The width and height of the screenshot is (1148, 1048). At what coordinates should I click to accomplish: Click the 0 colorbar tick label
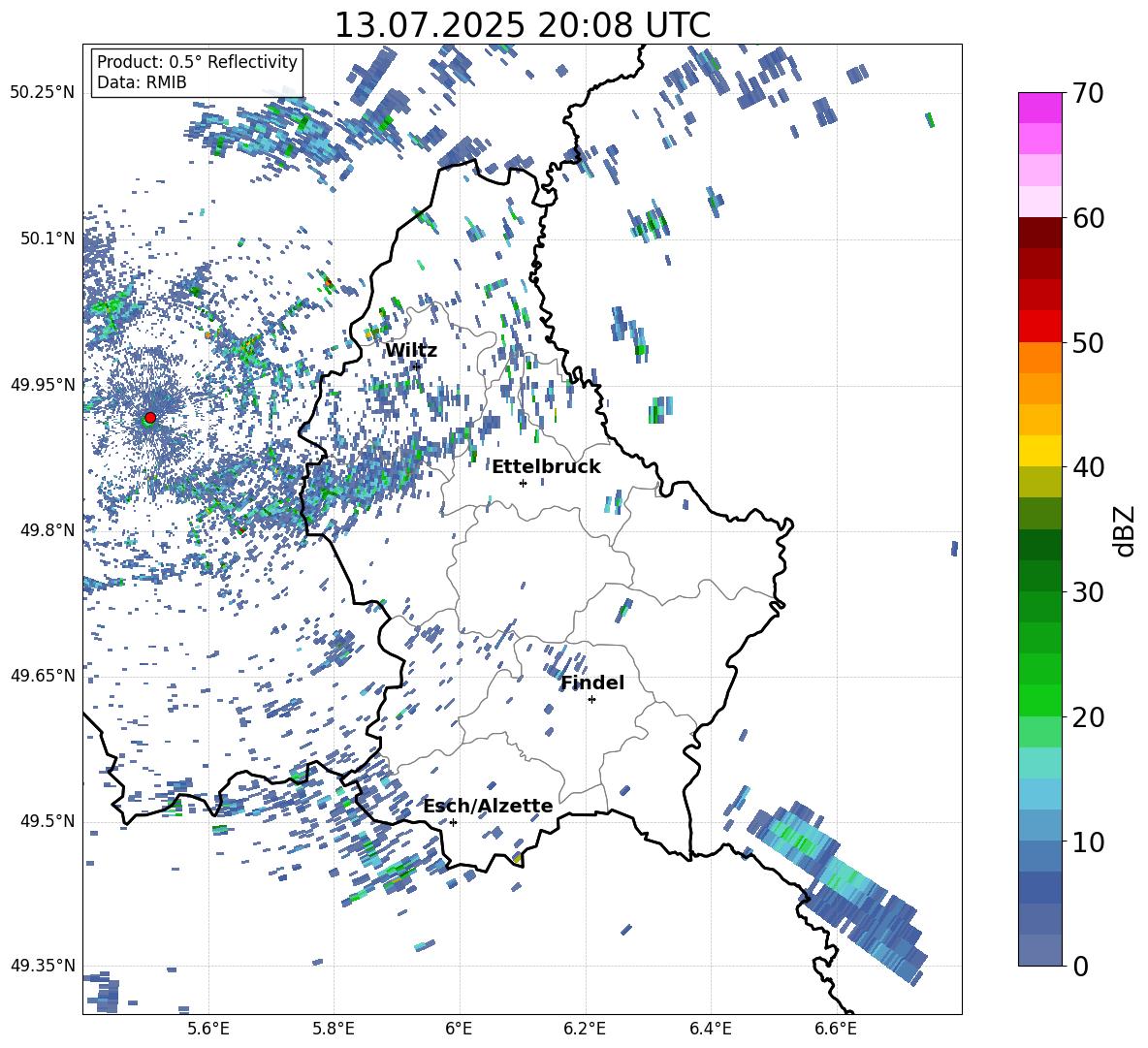(1080, 966)
